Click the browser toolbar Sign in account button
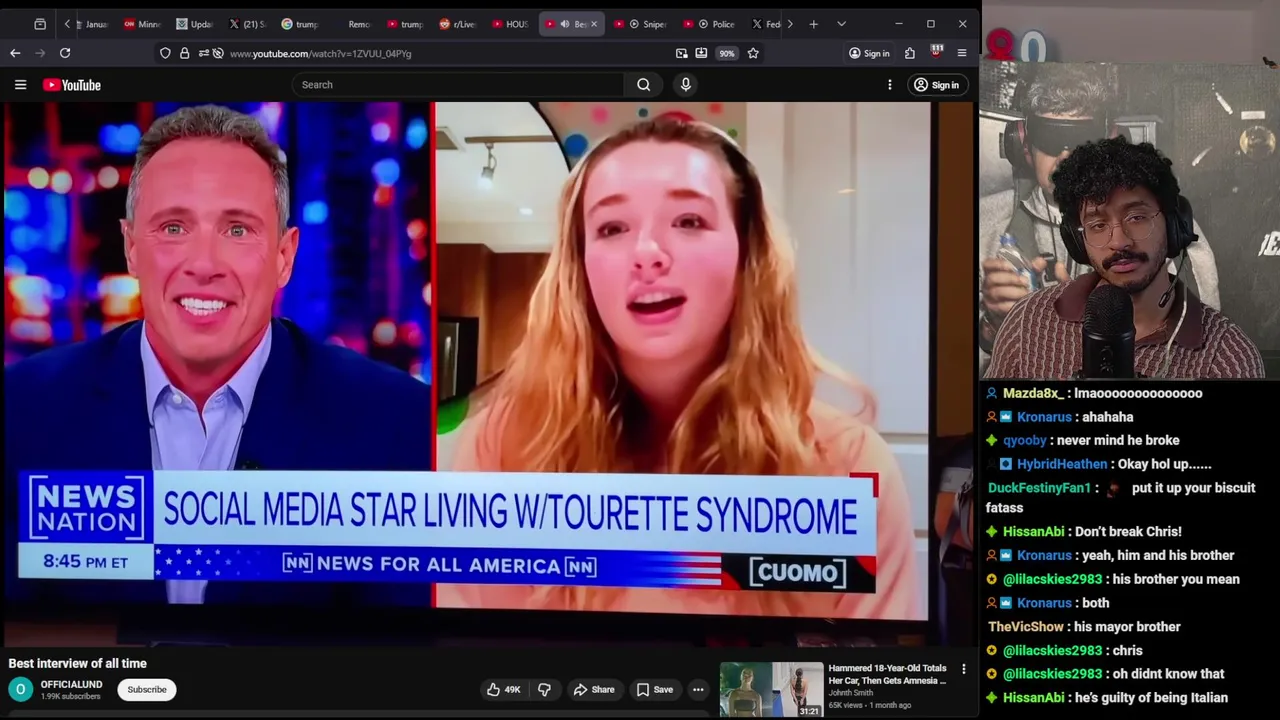1280x720 pixels. click(869, 53)
